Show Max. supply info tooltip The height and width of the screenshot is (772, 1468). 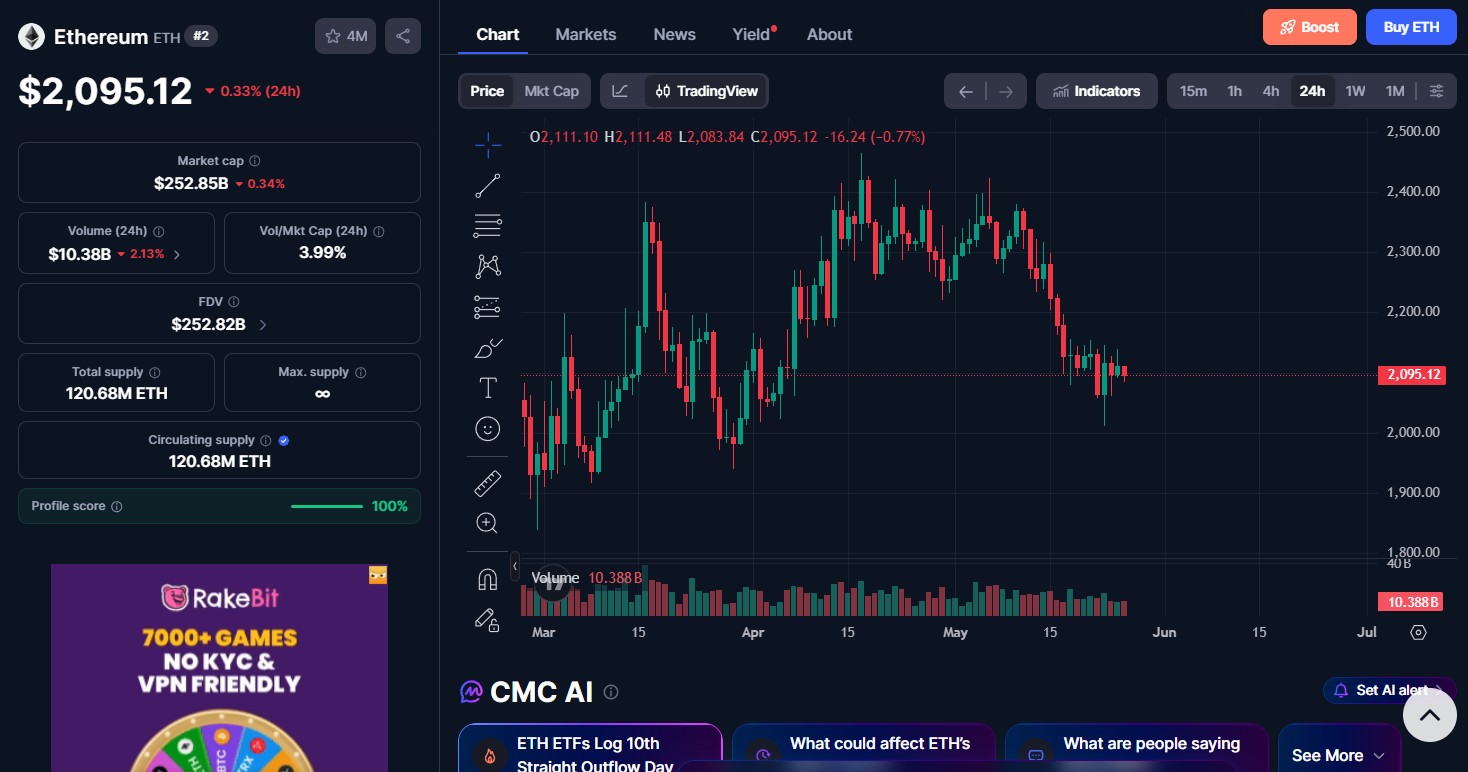pyautogui.click(x=361, y=372)
